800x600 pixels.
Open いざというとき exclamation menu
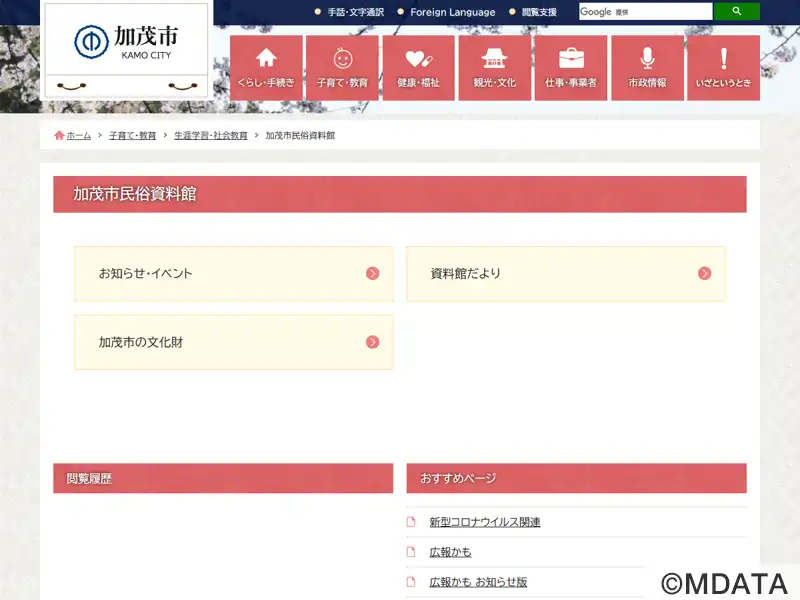(x=723, y=68)
